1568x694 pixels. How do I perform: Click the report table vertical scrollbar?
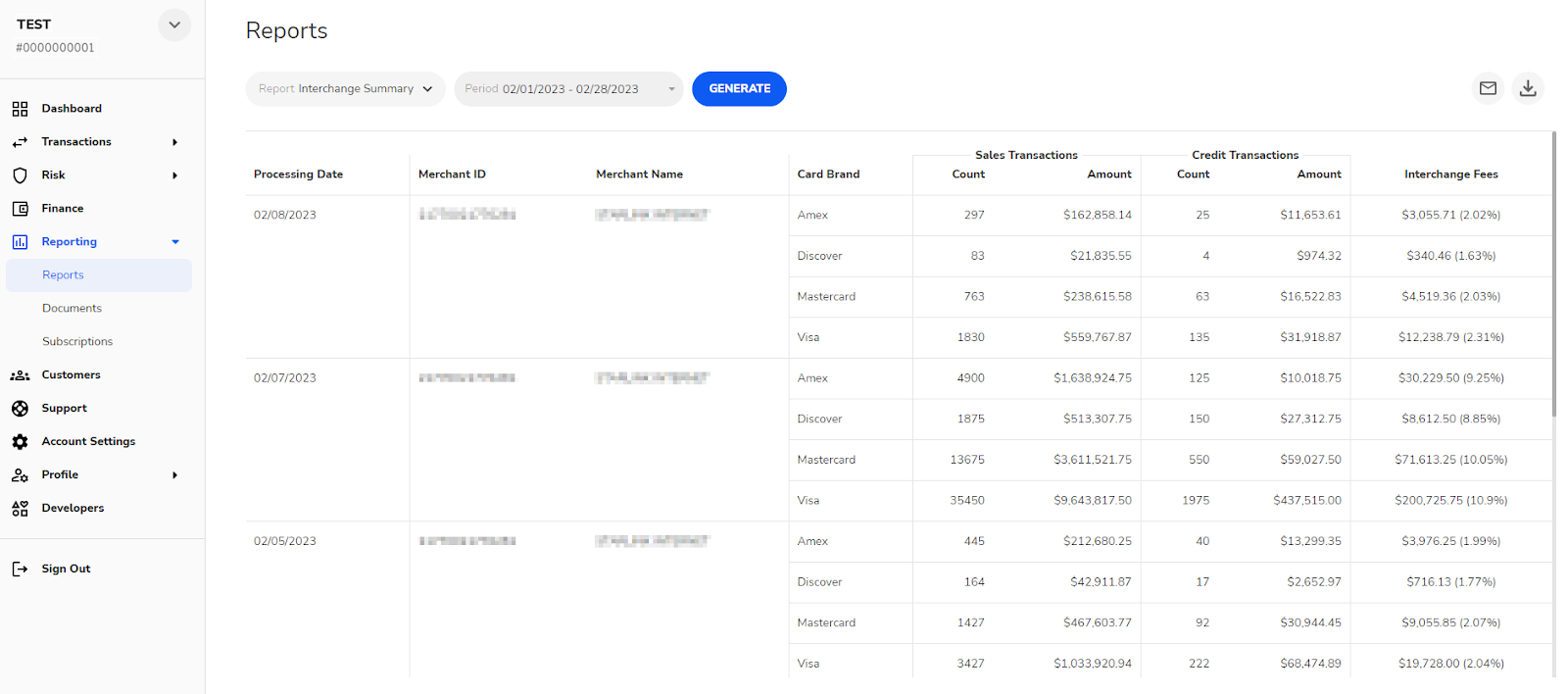tap(1553, 274)
